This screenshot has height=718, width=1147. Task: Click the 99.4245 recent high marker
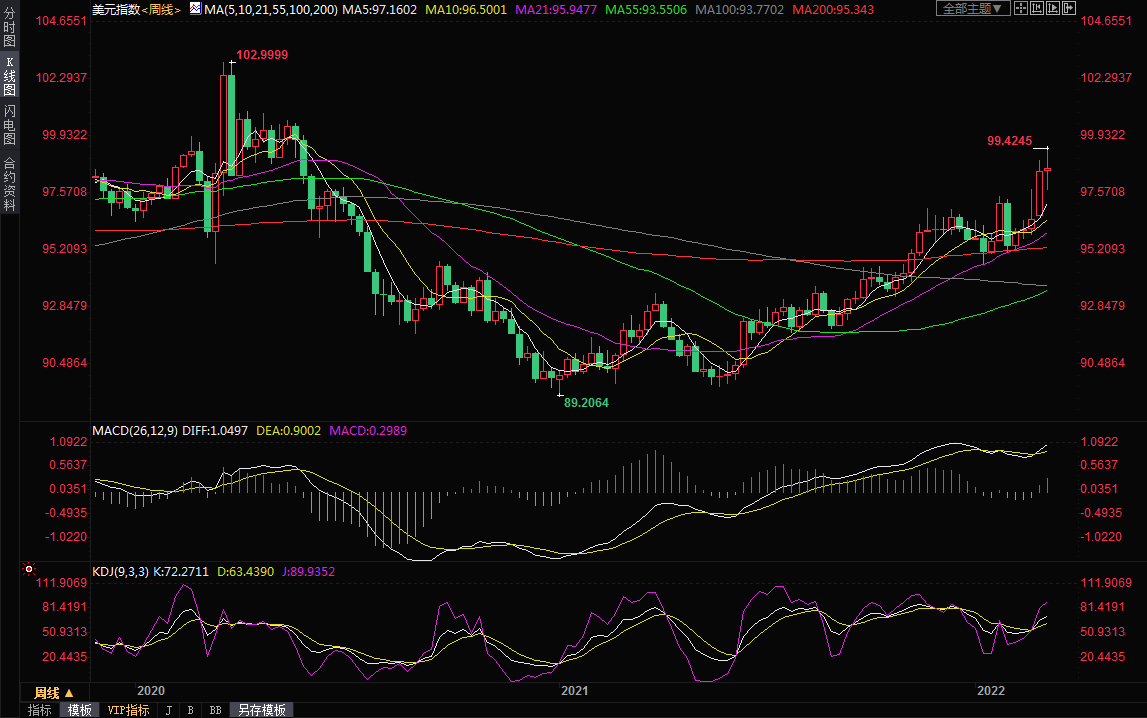pos(1009,141)
